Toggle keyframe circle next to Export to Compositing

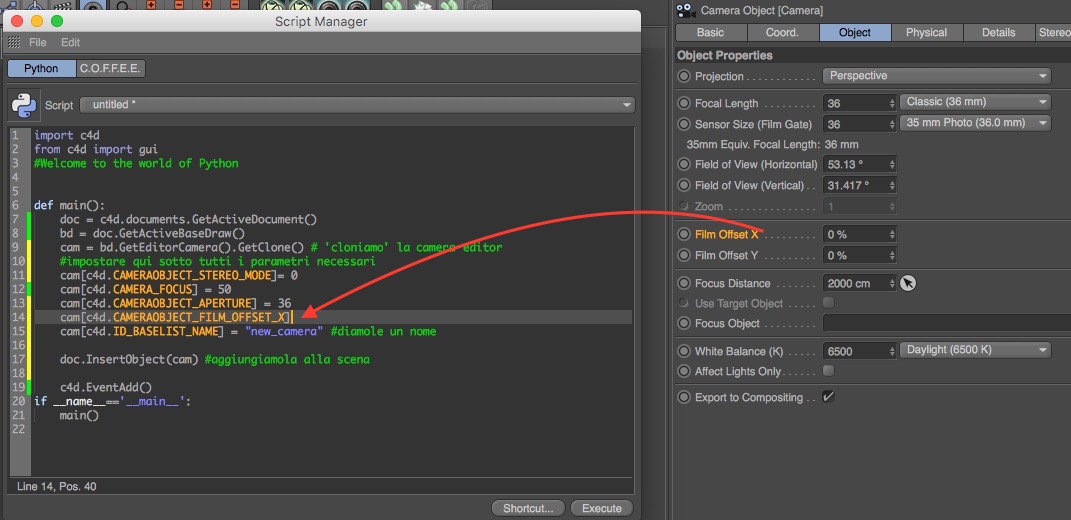pyautogui.click(x=684, y=397)
